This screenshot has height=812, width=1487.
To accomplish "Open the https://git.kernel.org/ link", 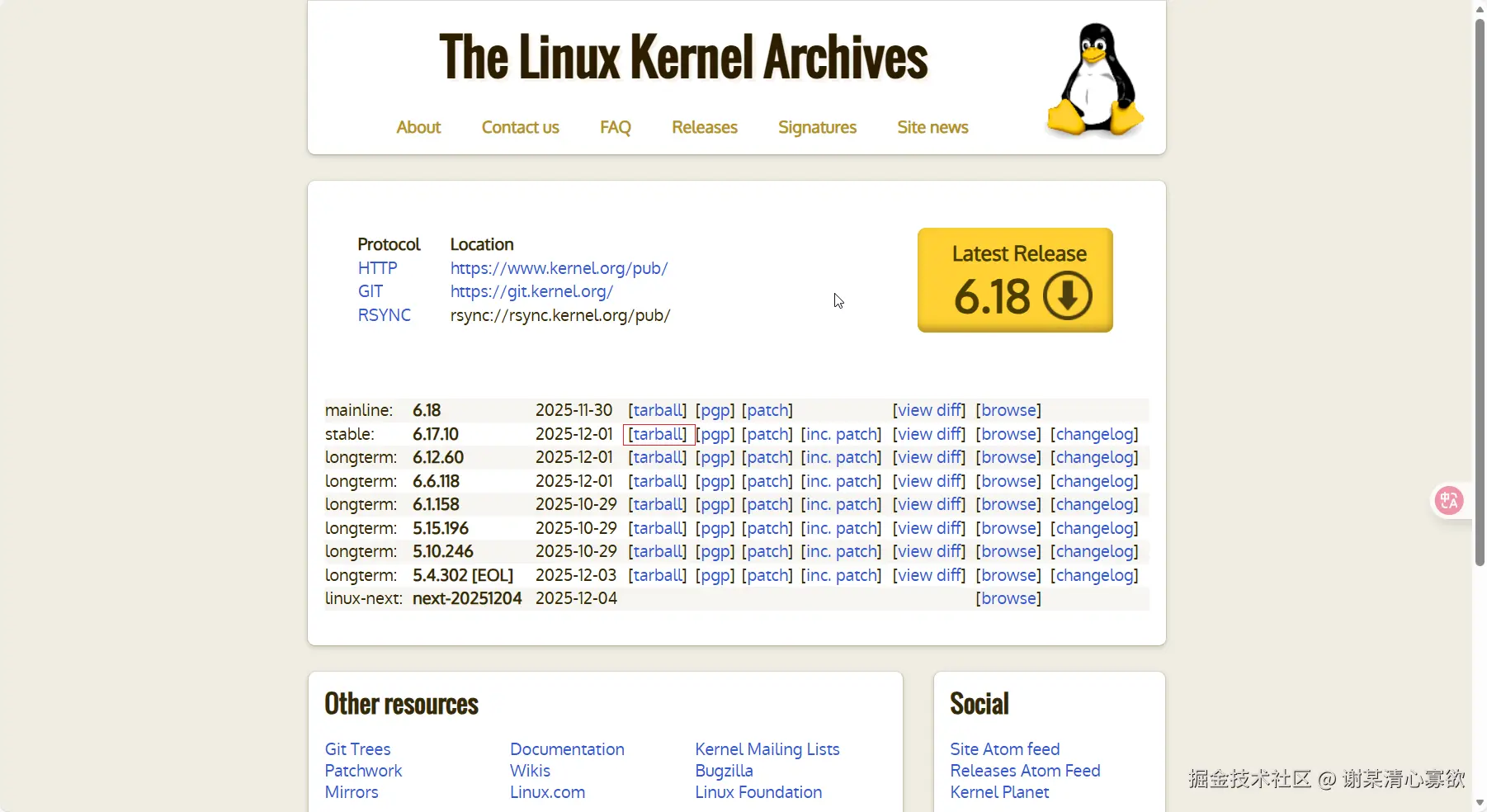I will pyautogui.click(x=531, y=291).
